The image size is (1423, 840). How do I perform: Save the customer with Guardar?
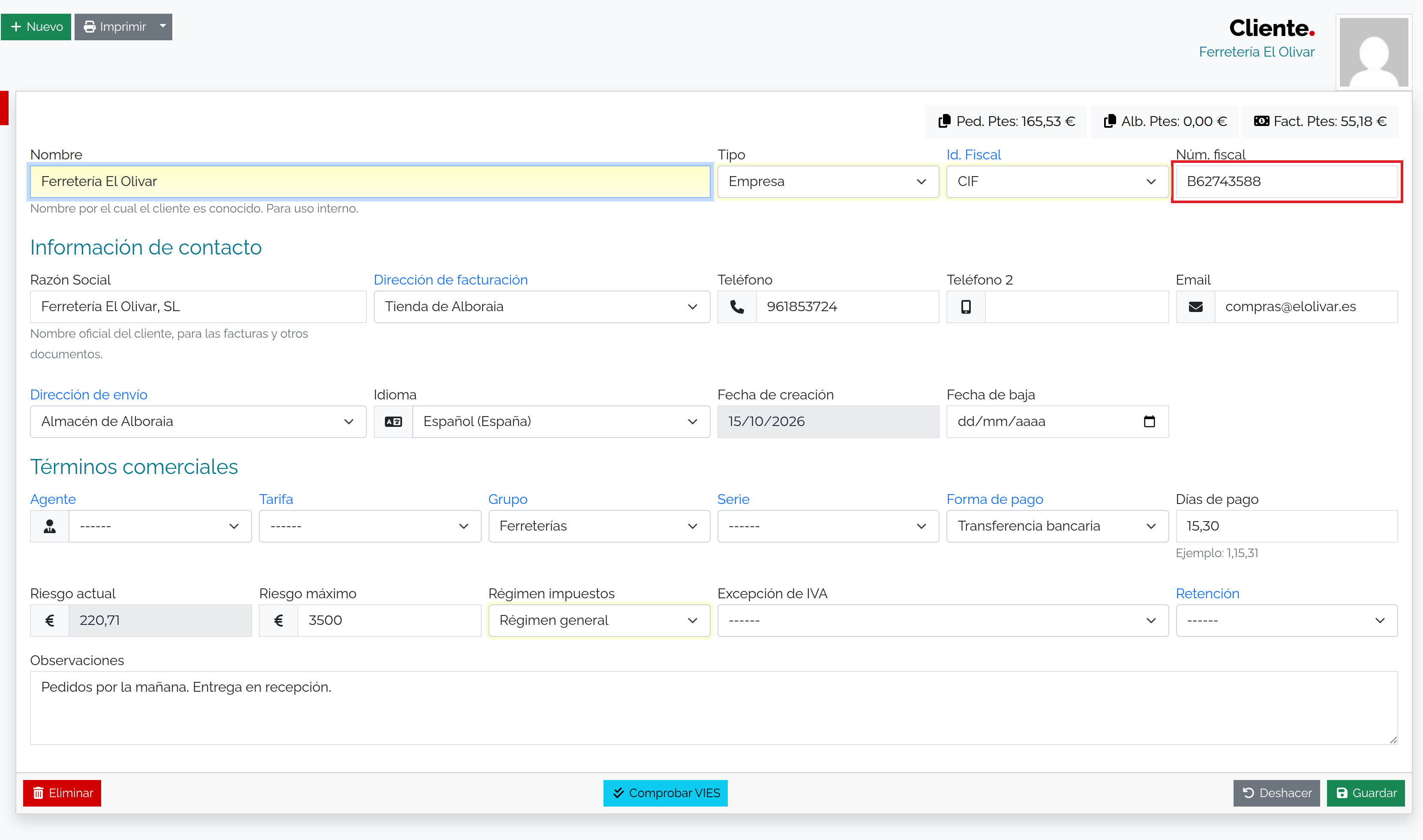pyautogui.click(x=1366, y=793)
